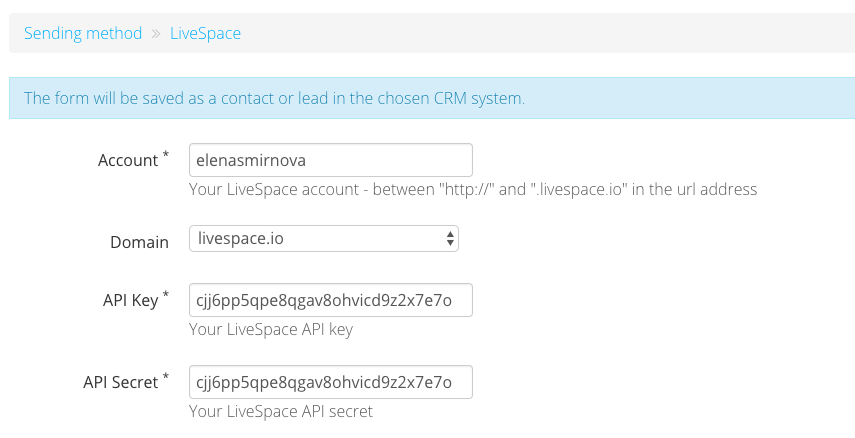Click the up-down arrows of Domain select
Viewport: 855px width, 438px height.
450,238
